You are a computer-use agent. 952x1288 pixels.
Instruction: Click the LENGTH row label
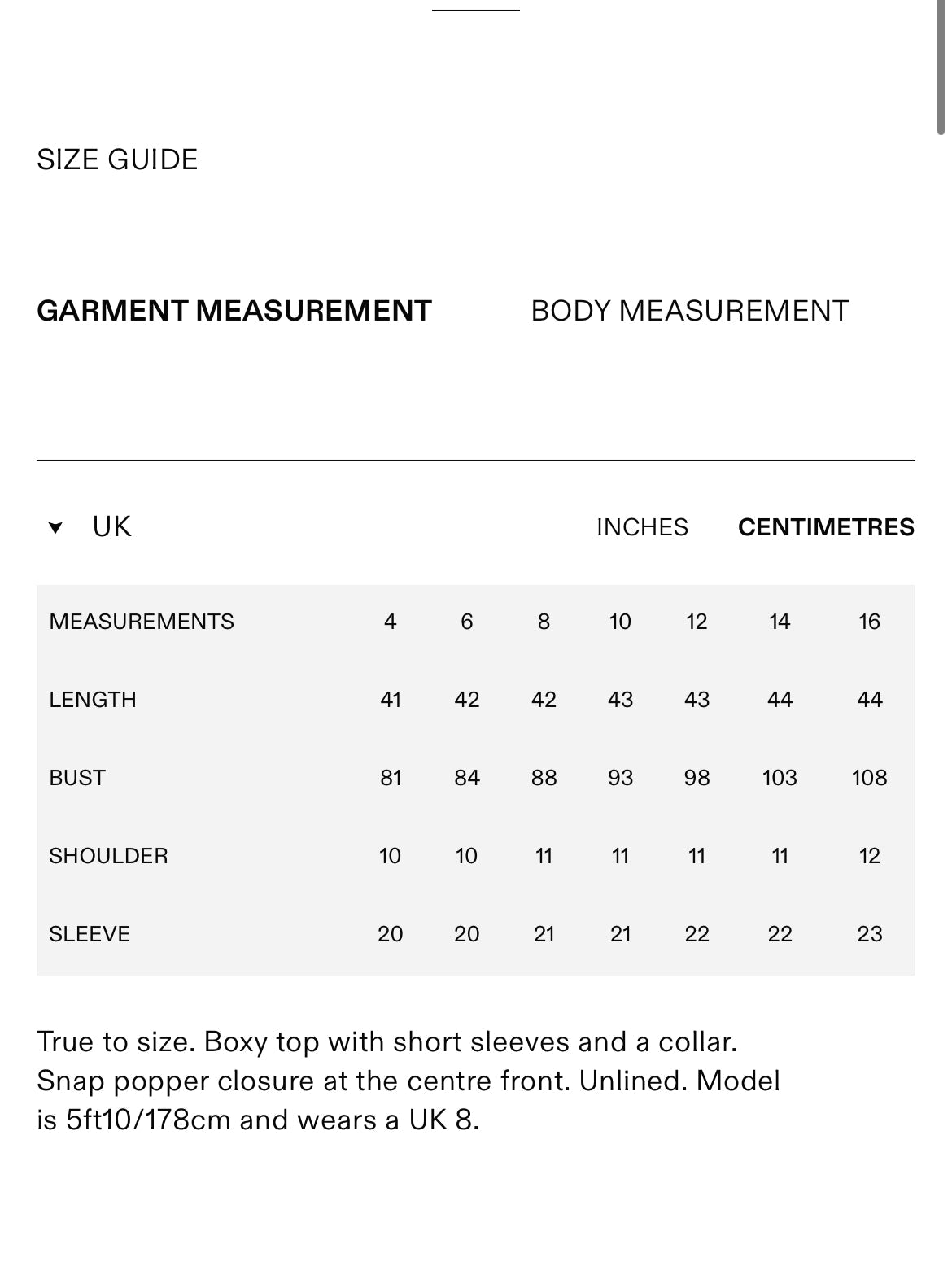93,700
